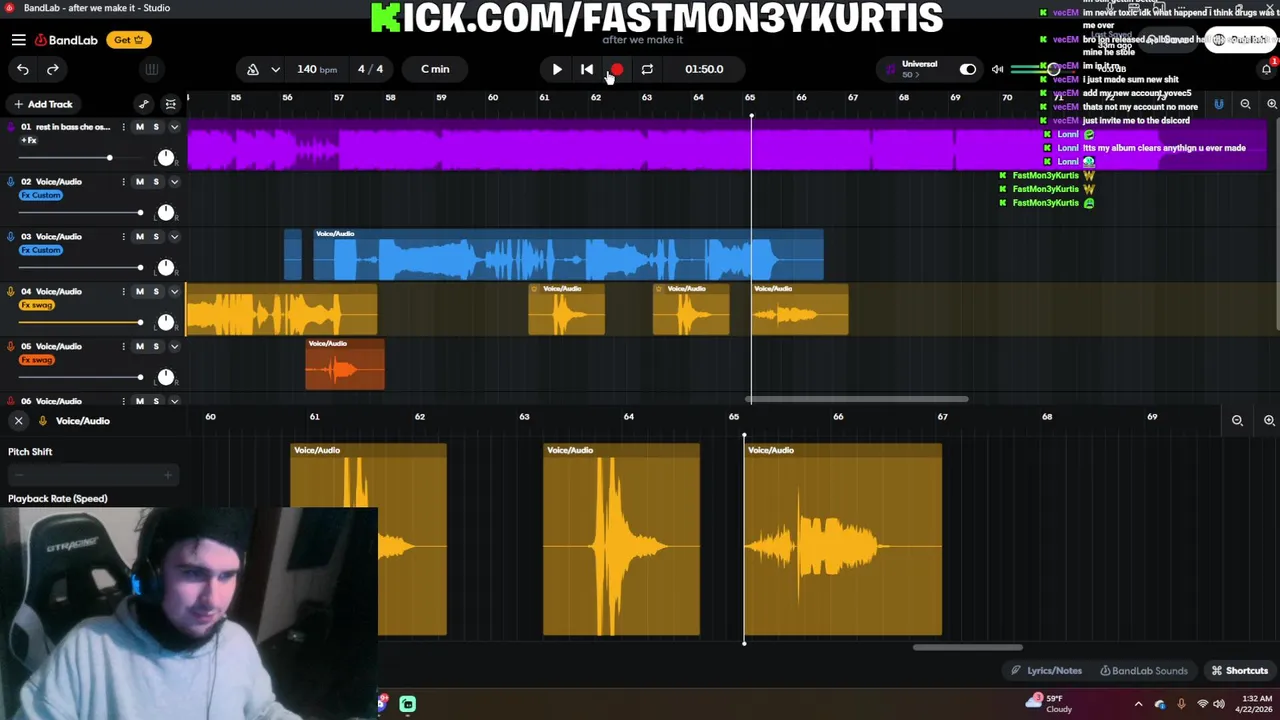Click the orange microphone icon of track 05
Screen dimensions: 1280x720
point(11,347)
